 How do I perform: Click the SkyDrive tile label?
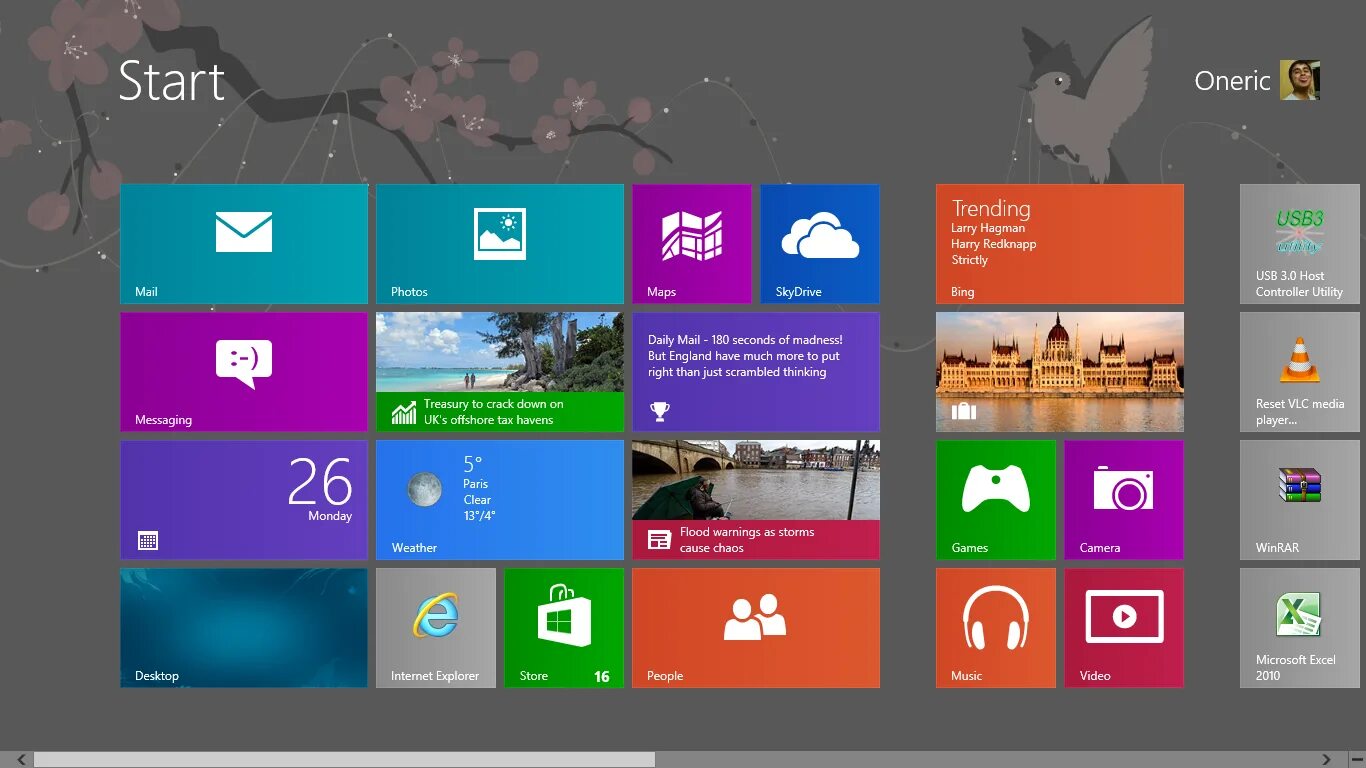point(798,292)
